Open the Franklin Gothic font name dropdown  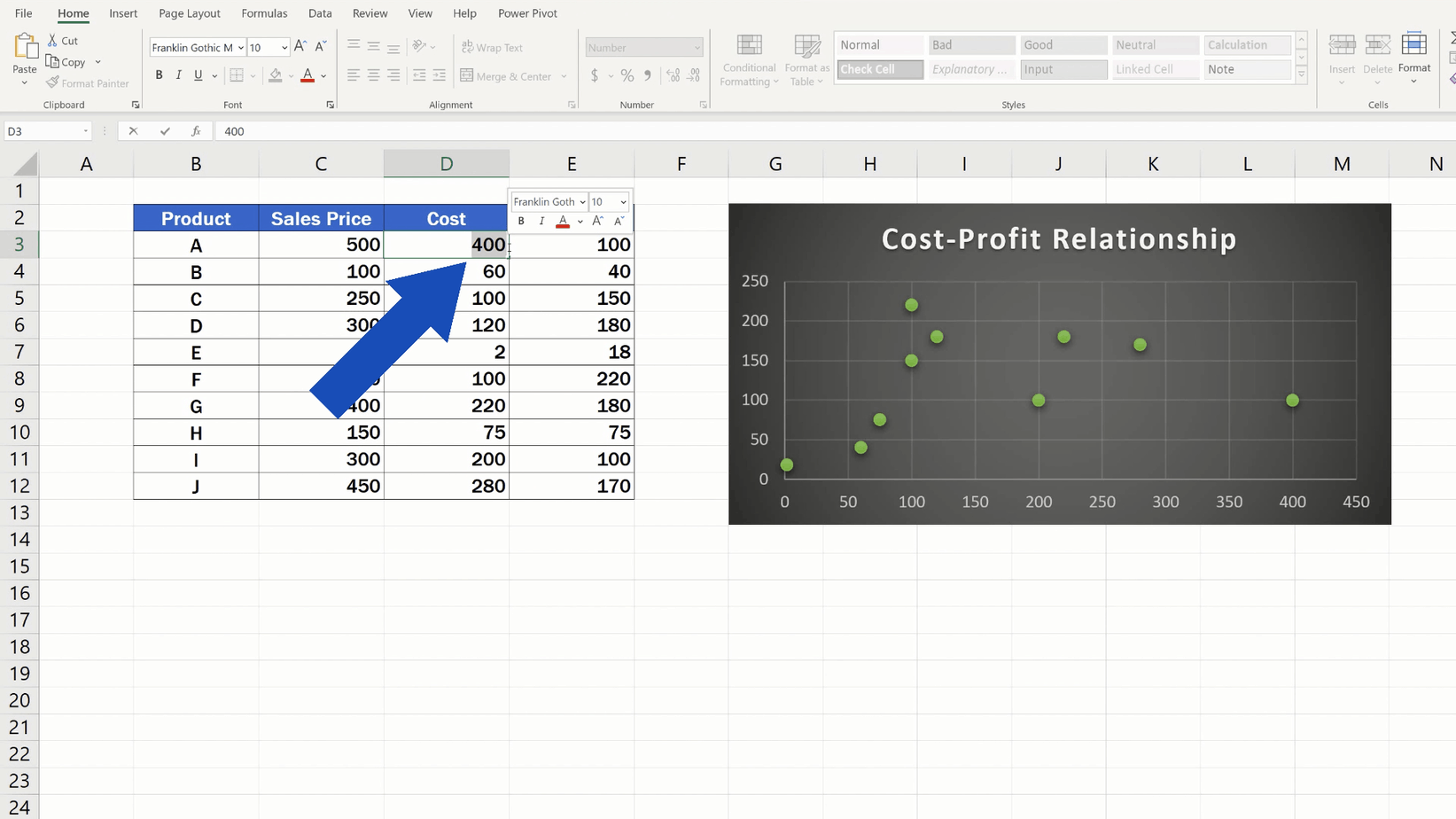point(240,48)
